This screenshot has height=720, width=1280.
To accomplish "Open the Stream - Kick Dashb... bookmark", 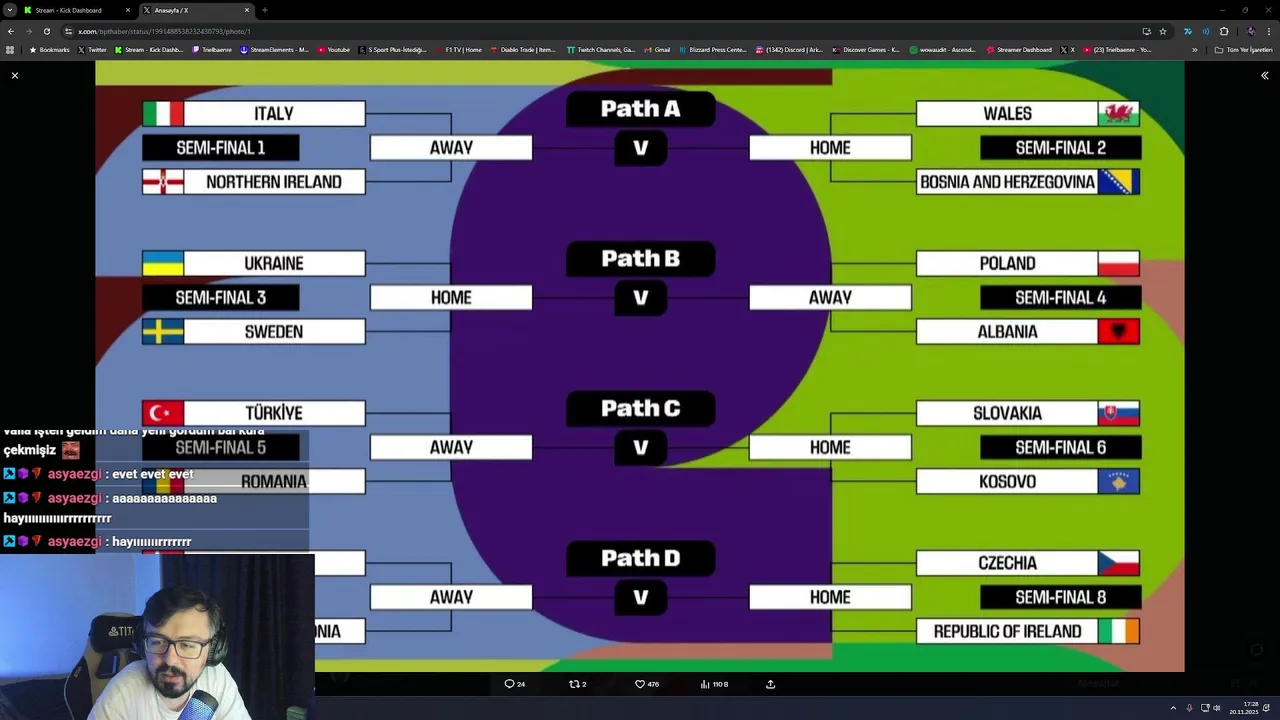I will click(x=149, y=49).
